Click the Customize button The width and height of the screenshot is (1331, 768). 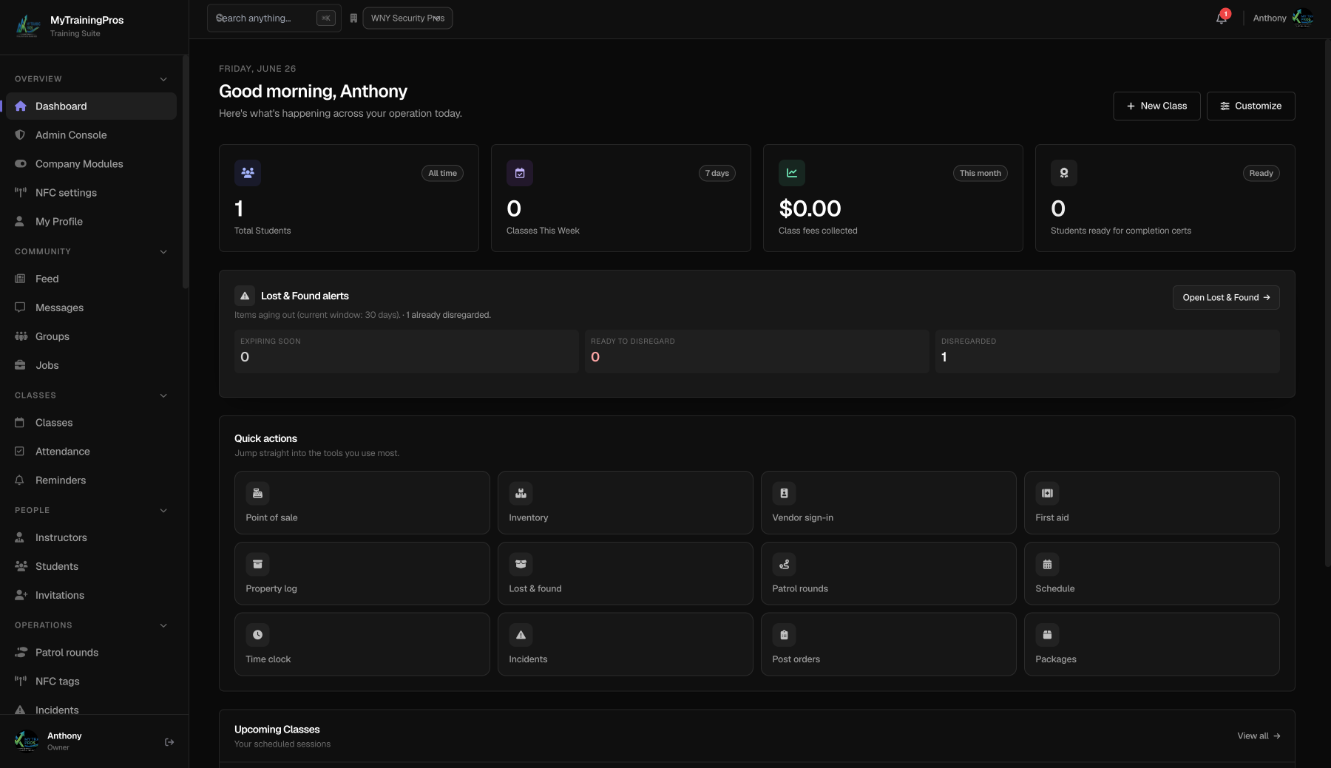[1251, 106]
